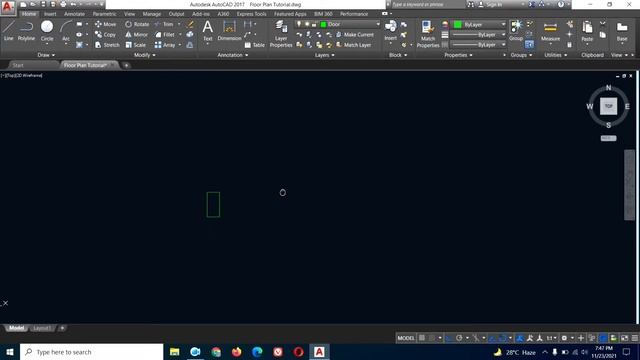This screenshot has height=360, width=640.
Task: Open File Explorer from taskbar
Action: [175, 352]
